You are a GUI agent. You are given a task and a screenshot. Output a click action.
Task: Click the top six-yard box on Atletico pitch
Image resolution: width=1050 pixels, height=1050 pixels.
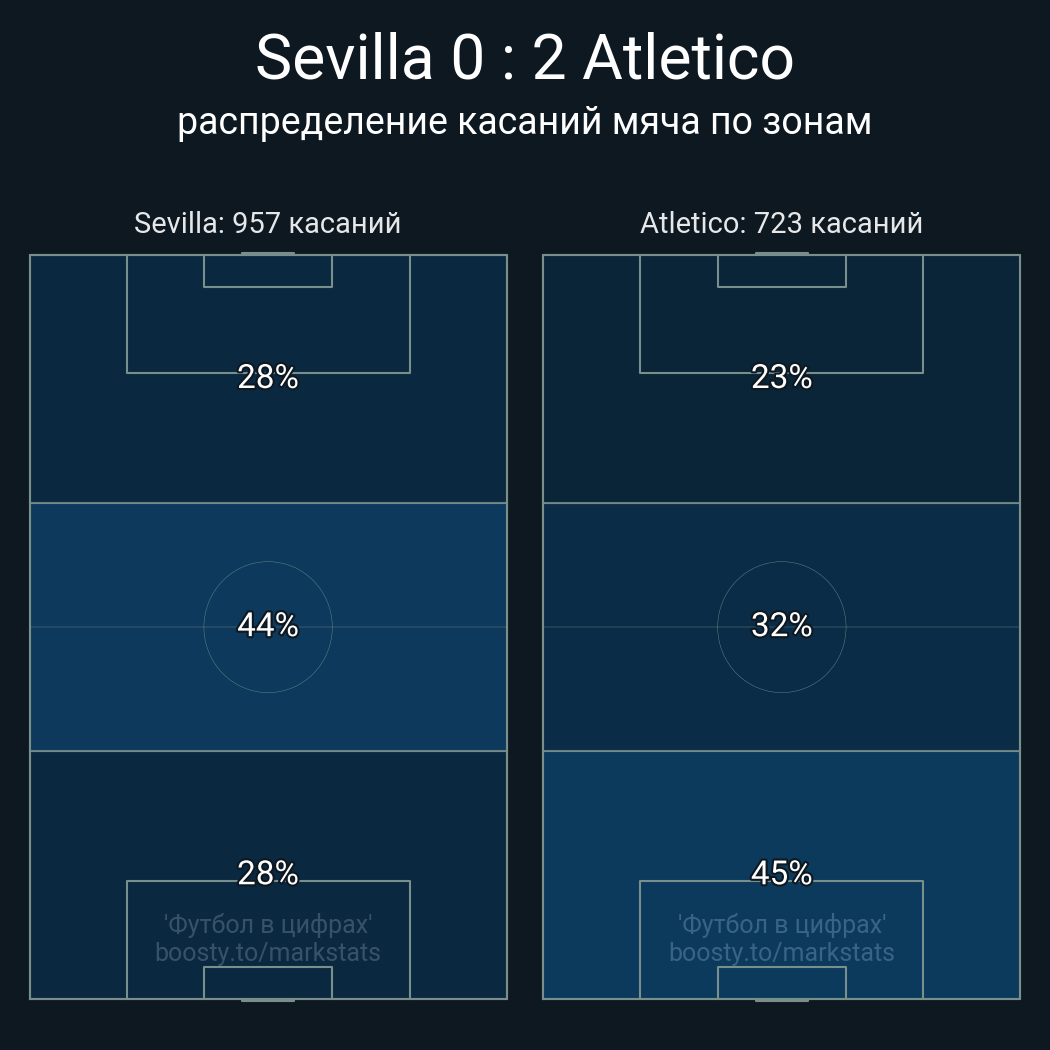[781, 271]
